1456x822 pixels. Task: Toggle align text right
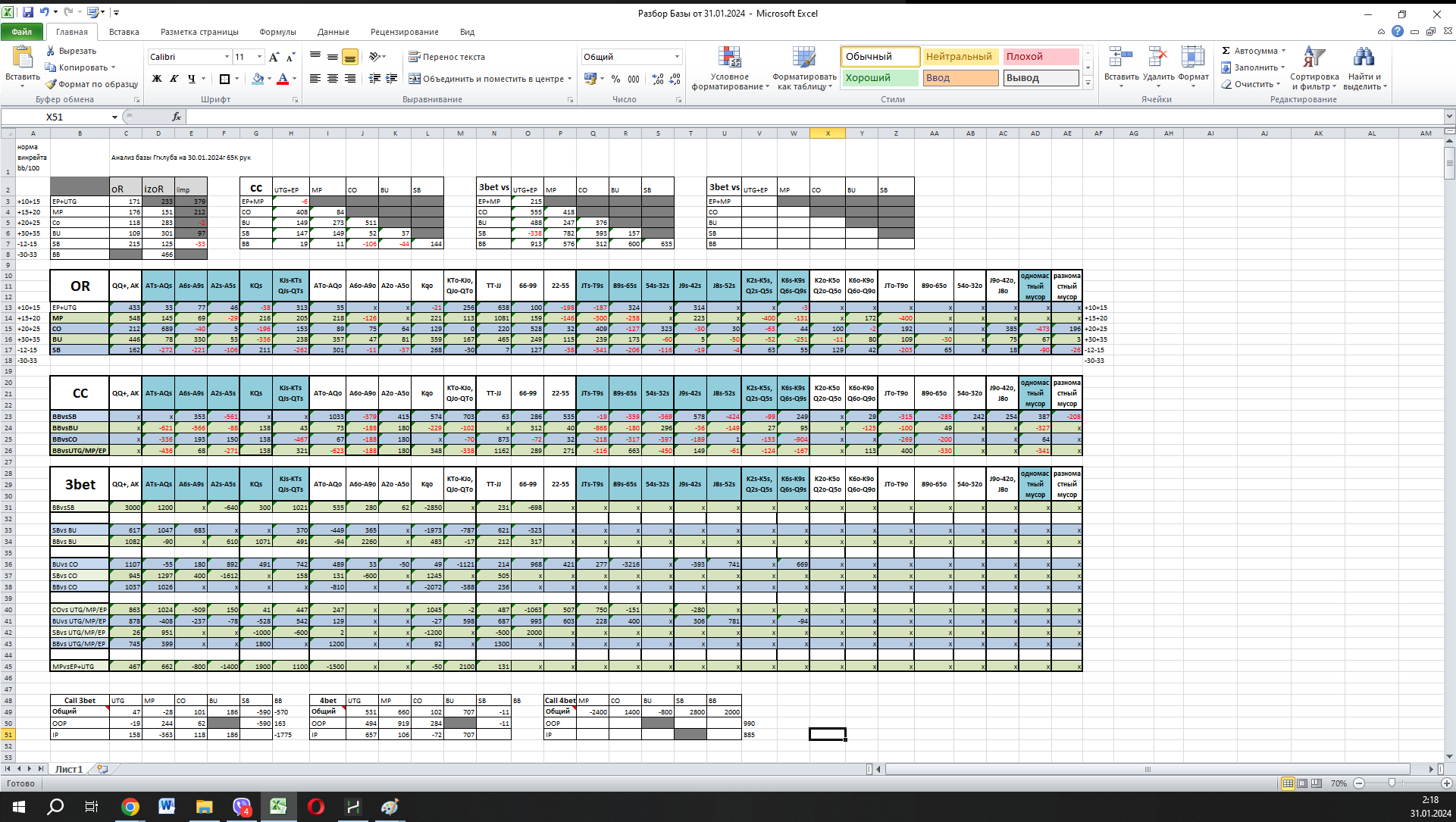[x=350, y=79]
